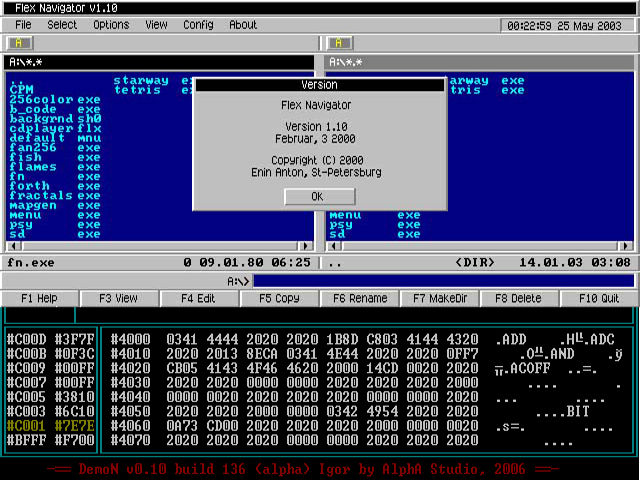Click the F1 Help button

pos(40,298)
